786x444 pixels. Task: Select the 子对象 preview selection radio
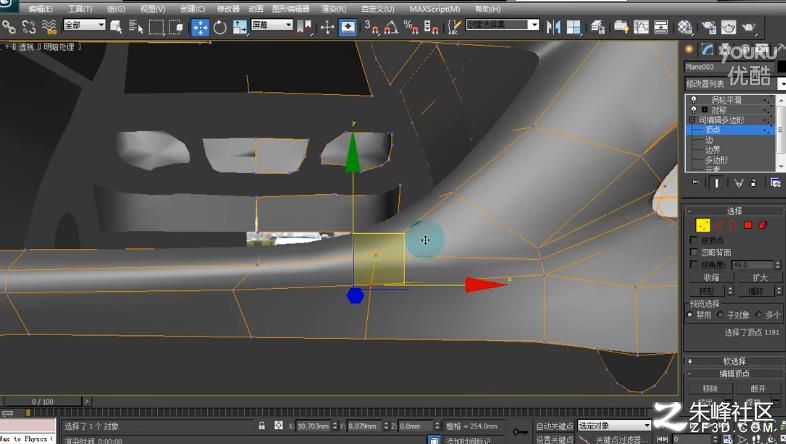point(720,315)
